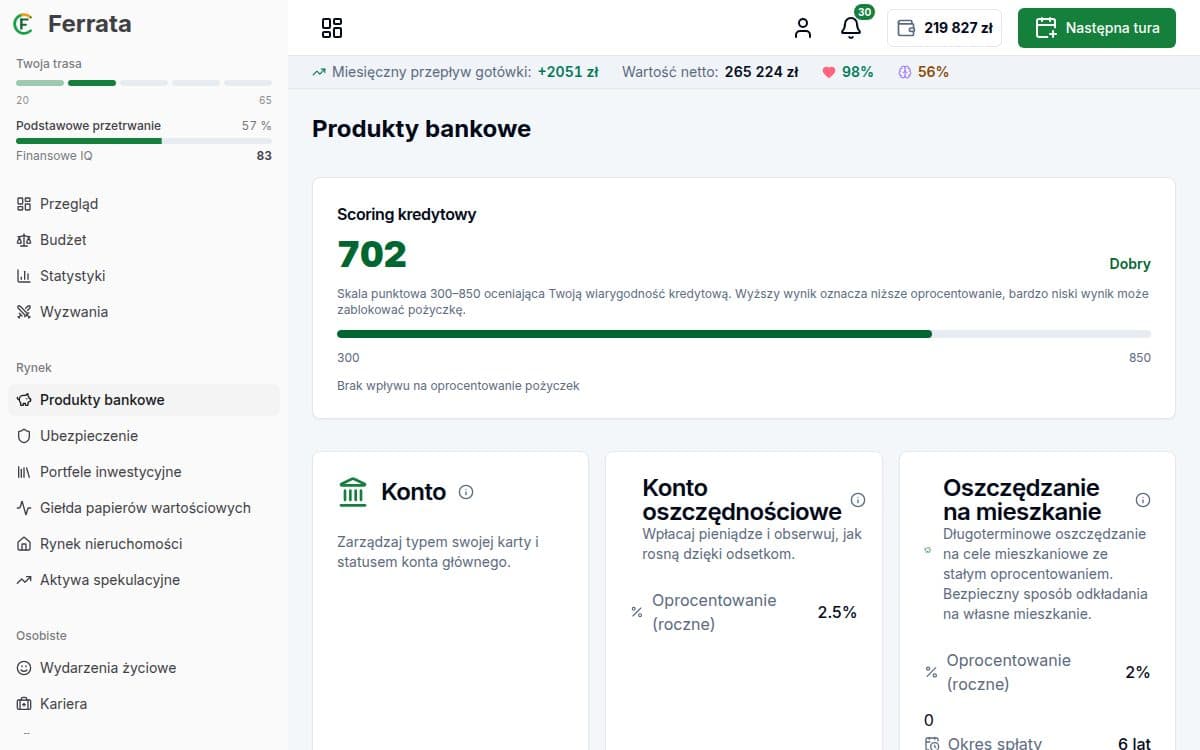Click the Budżet scales icon

click(24, 240)
